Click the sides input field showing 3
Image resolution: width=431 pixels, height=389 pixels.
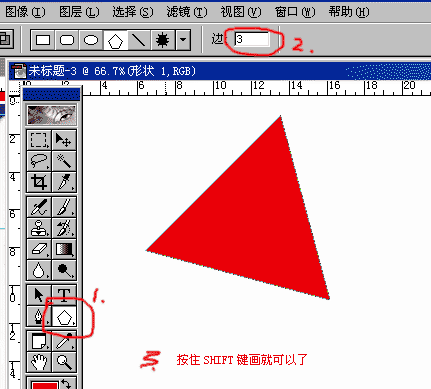(x=252, y=39)
